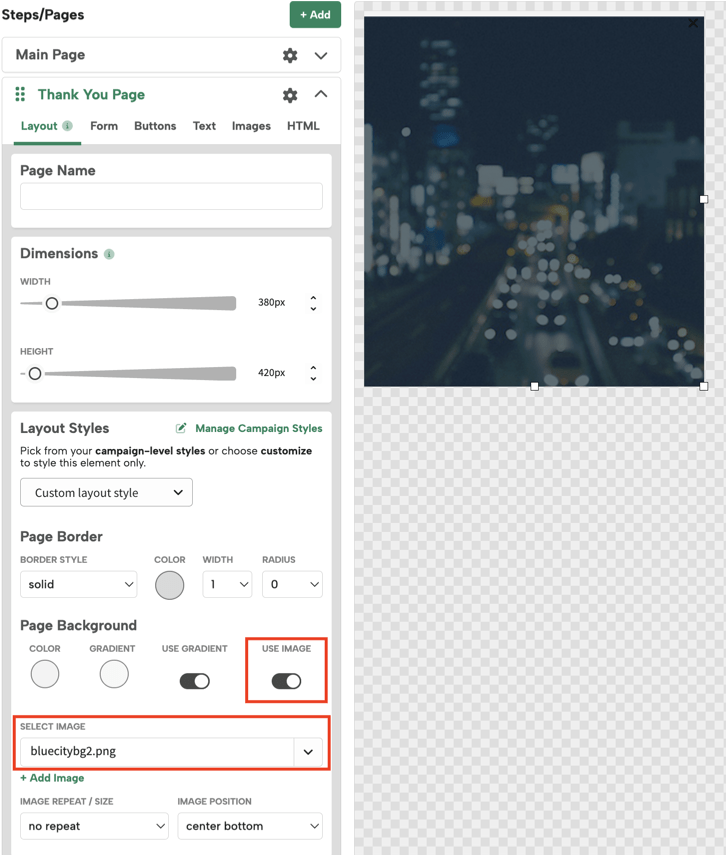Viewport: 726px width, 855px height.
Task: Click the + Add Image link
Action: pos(52,778)
